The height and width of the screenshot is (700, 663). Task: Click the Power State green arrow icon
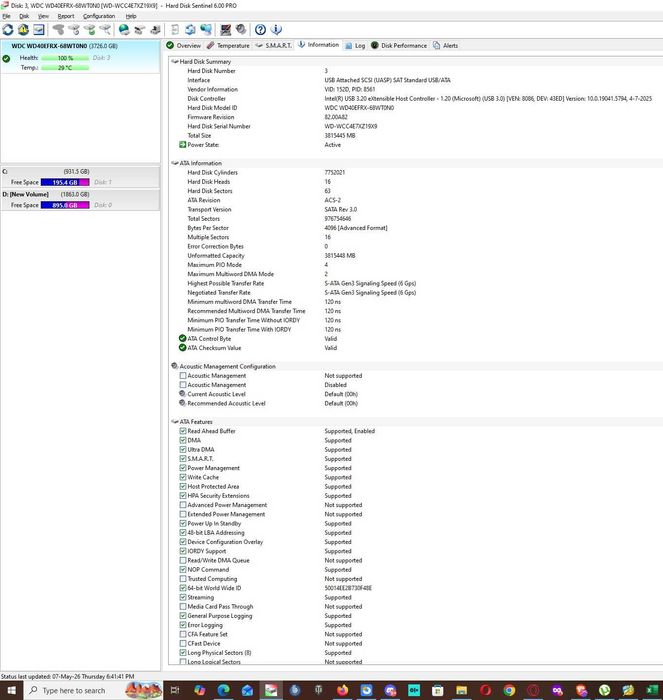pos(182,145)
